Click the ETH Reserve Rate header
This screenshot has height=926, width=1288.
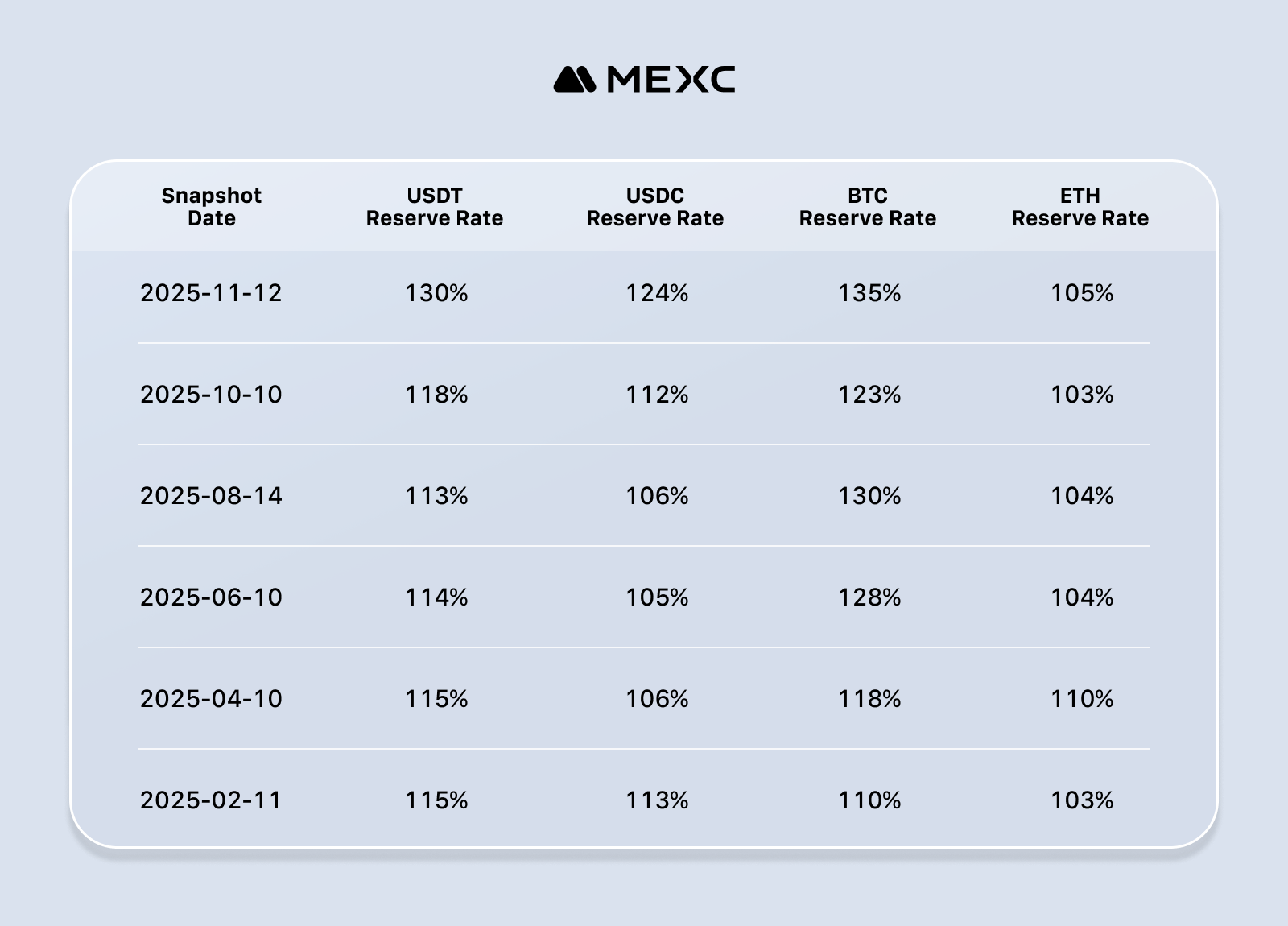point(1080,207)
